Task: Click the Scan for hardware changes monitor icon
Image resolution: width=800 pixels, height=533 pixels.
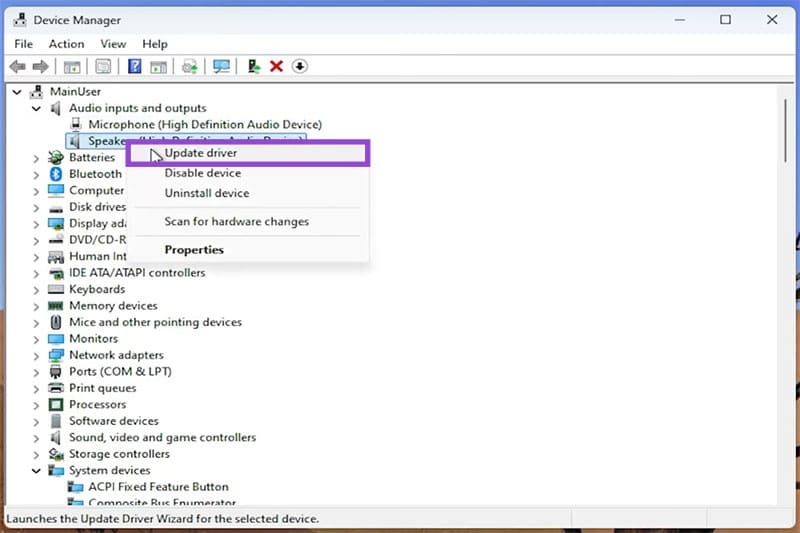Action: tap(221, 67)
